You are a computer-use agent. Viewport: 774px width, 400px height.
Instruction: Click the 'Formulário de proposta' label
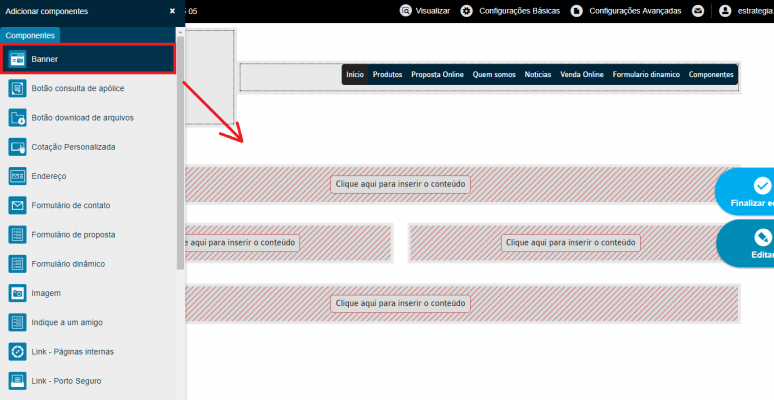[x=73, y=235]
